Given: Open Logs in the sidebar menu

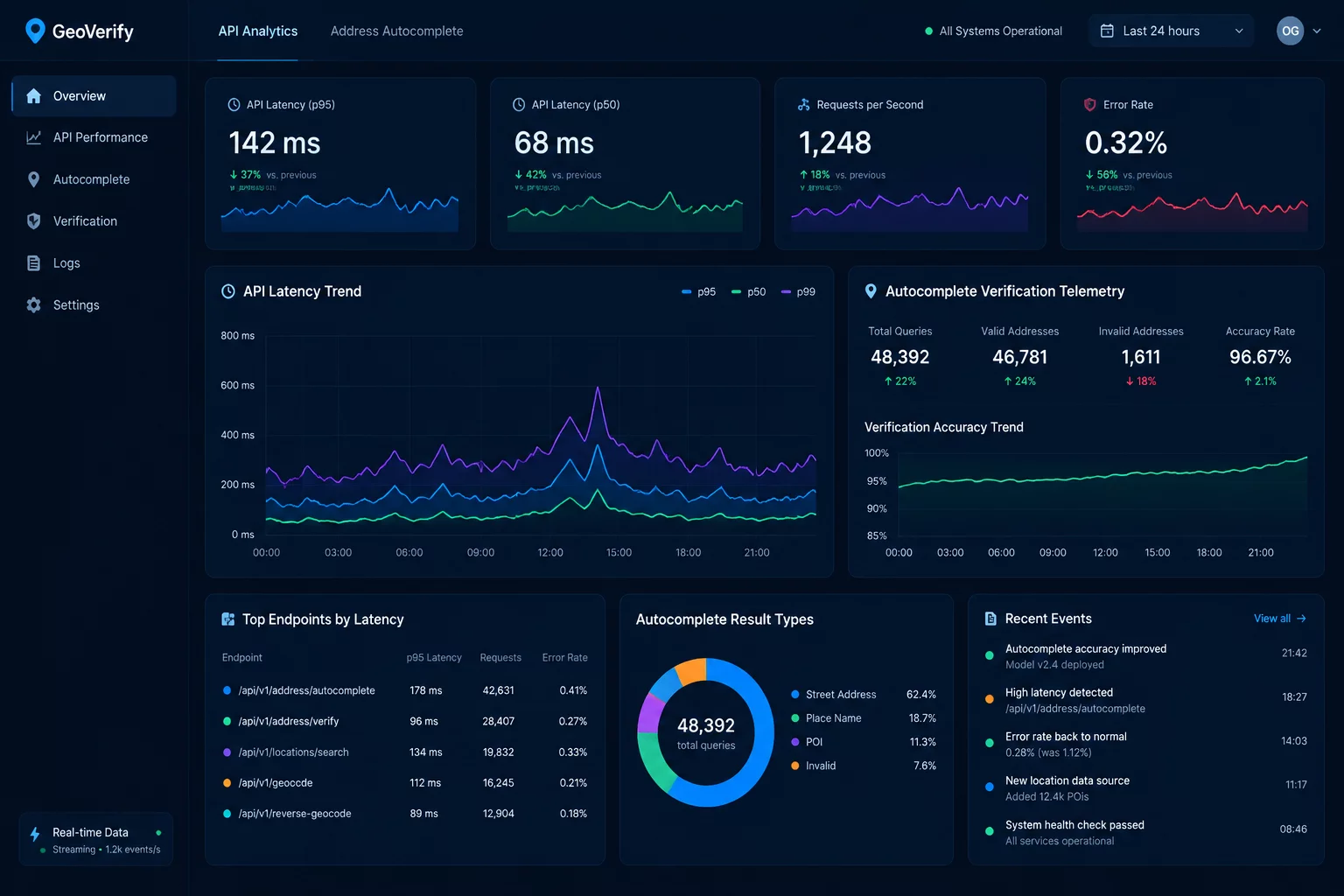Looking at the screenshot, I should click(x=94, y=263).
